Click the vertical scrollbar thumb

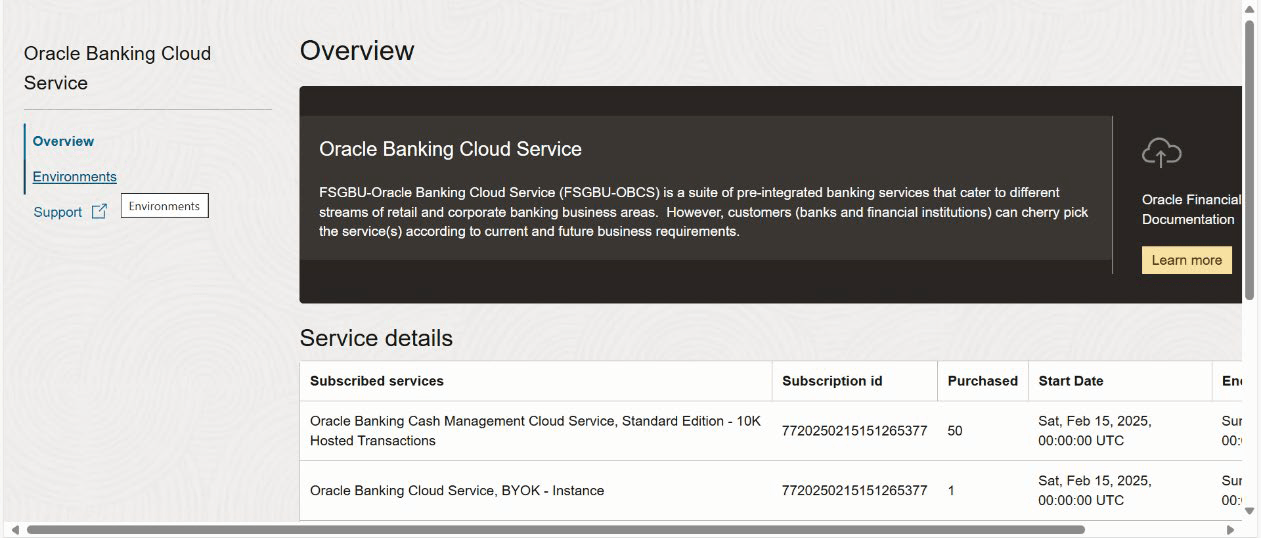pyautogui.click(x=1249, y=160)
